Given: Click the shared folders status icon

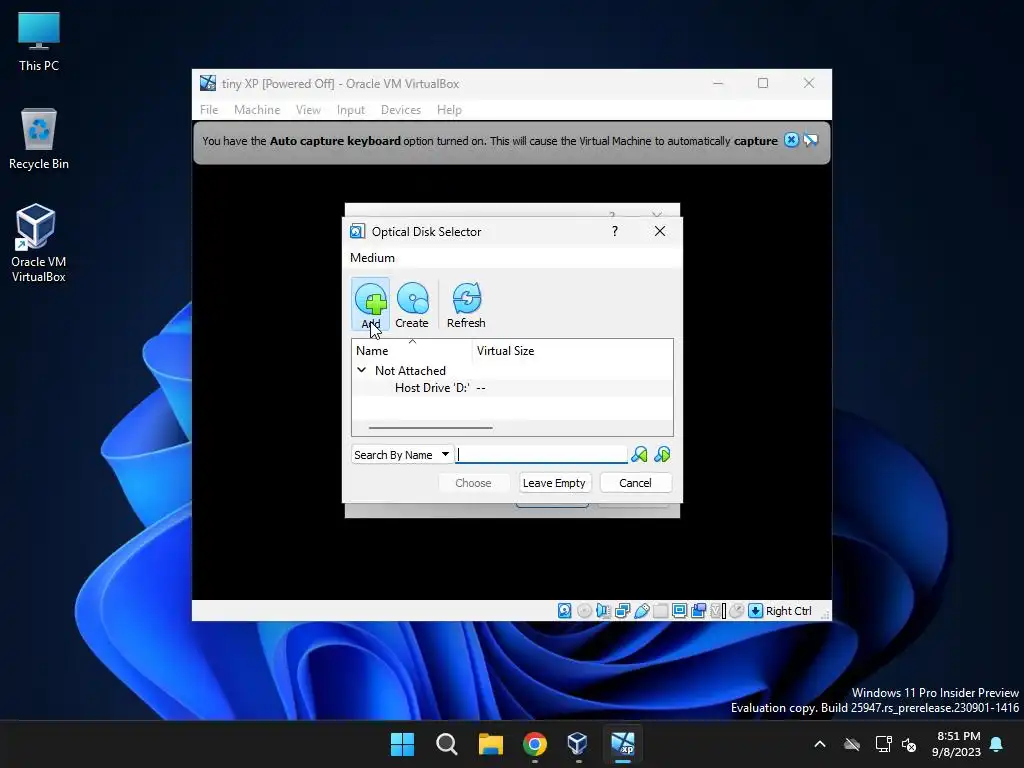Looking at the screenshot, I should 660,611.
